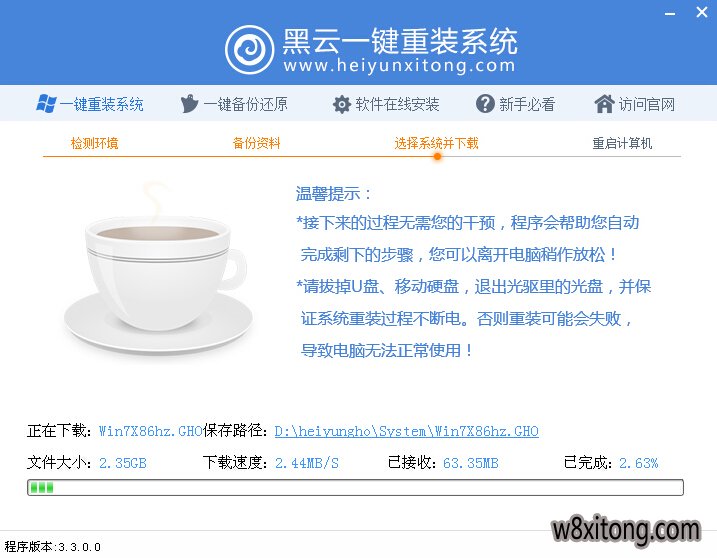Viewport: 717px width, 558px height.
Task: Select the 备份资料 step tab
Action: [x=257, y=143]
